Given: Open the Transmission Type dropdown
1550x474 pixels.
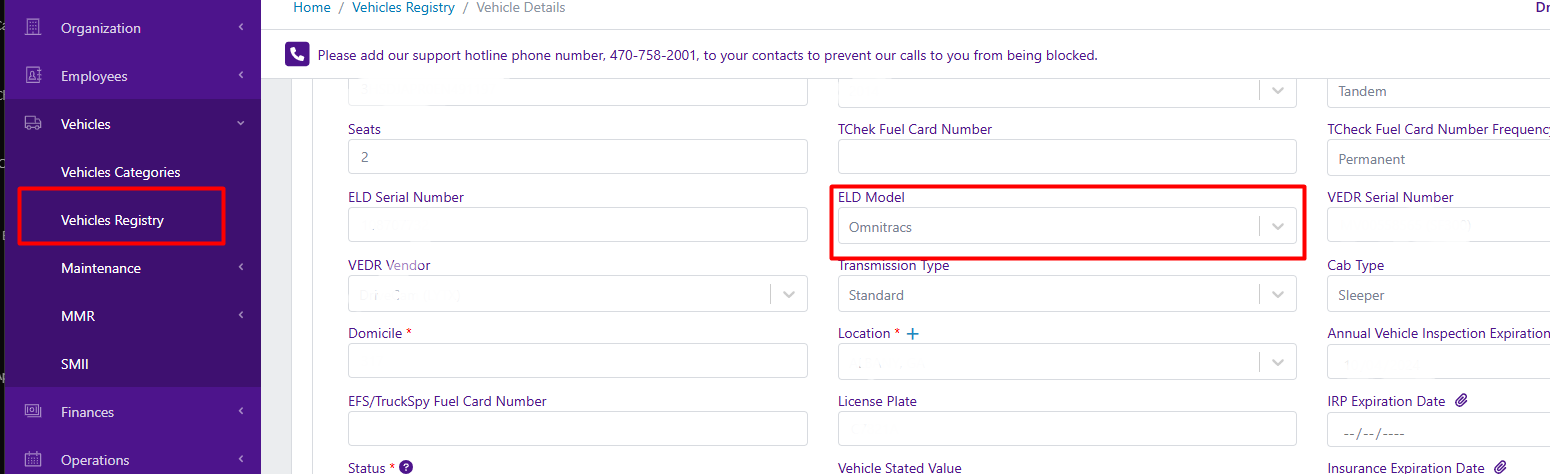Looking at the screenshot, I should (x=1067, y=295).
